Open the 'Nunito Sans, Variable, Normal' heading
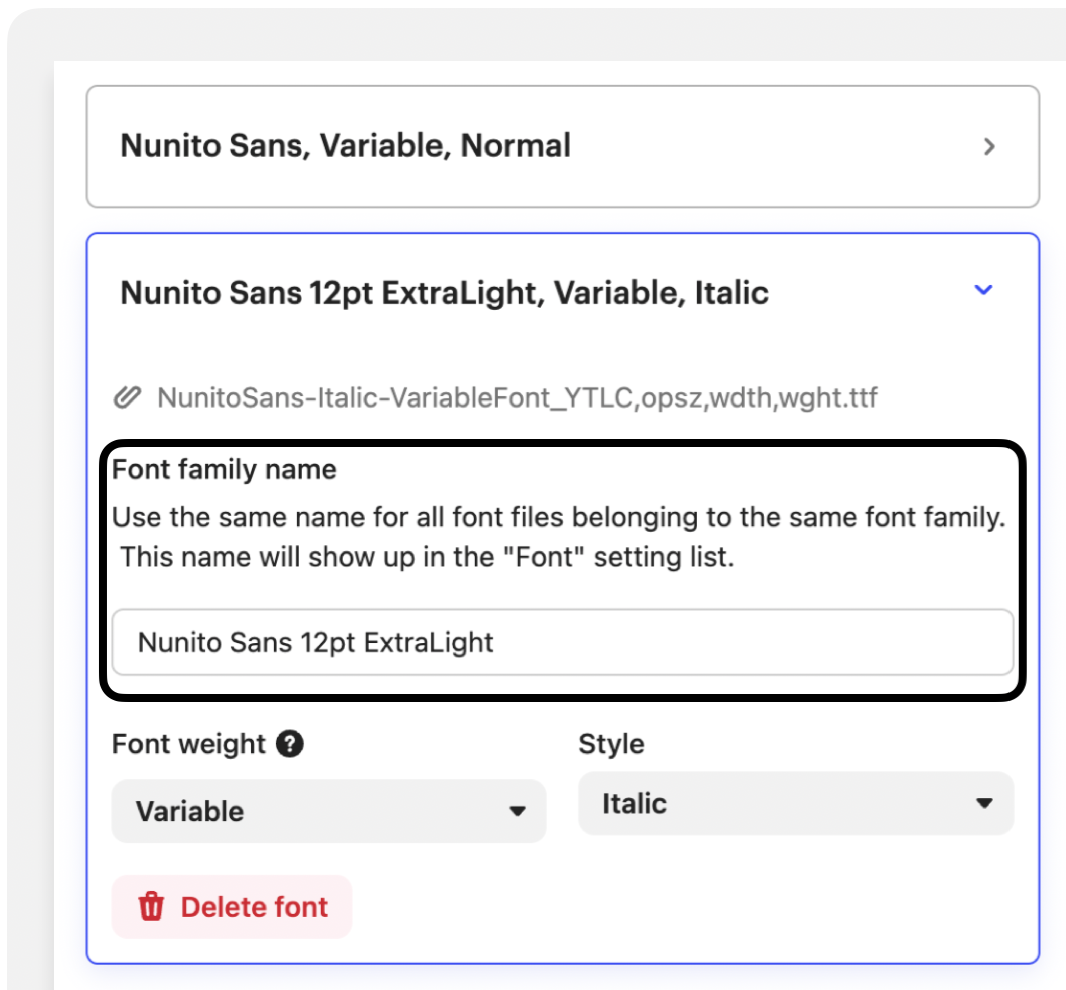 (x=345, y=146)
